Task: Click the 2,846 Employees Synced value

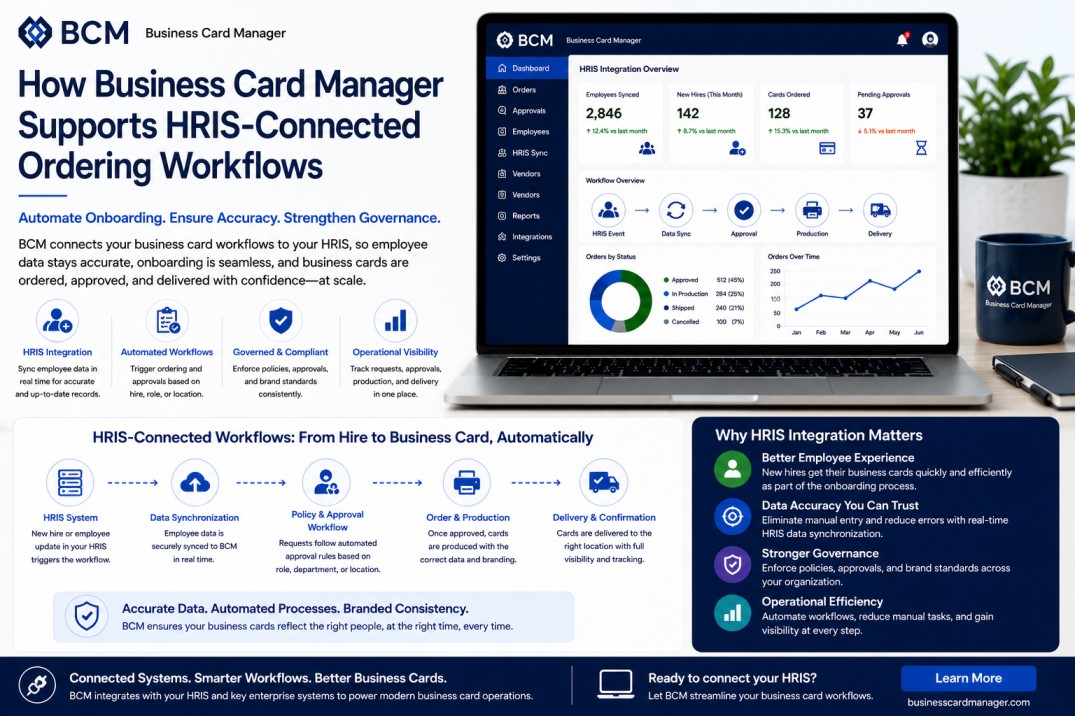Action: click(604, 113)
